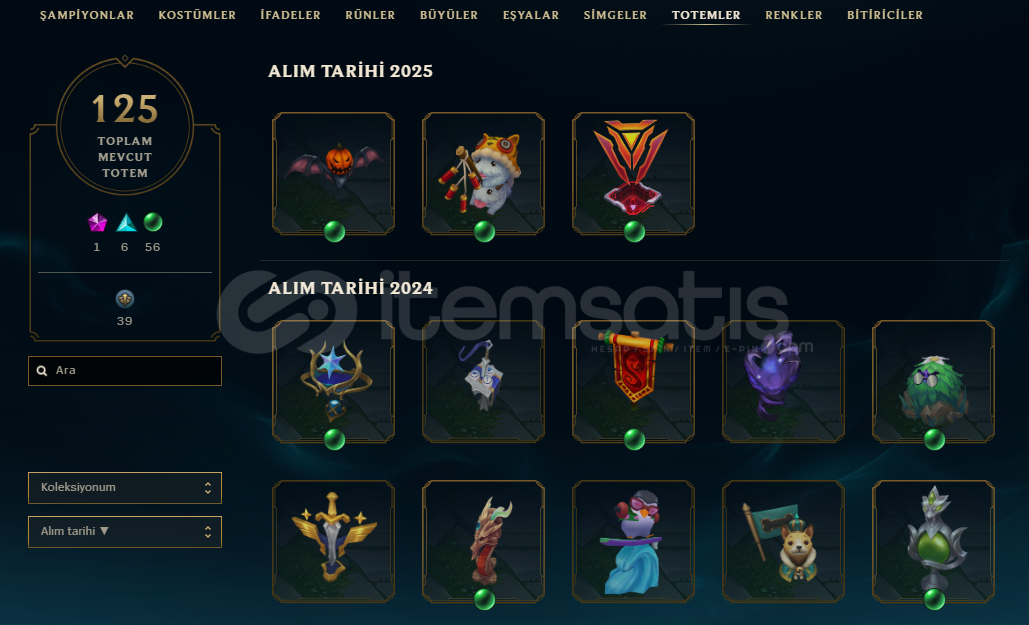The height and width of the screenshot is (625, 1029).
Task: Click the blue legacy emblem icon
Action: click(125, 299)
